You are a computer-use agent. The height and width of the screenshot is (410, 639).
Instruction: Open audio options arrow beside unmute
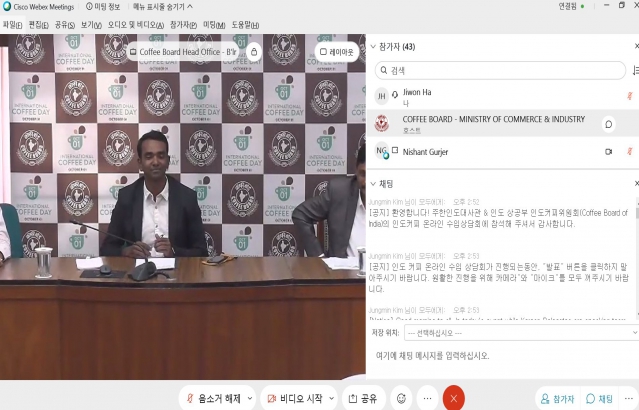point(248,398)
